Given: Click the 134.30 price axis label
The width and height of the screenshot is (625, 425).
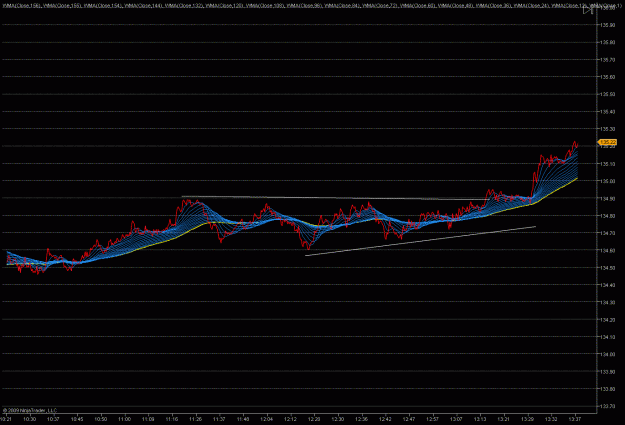Looking at the screenshot, I should (607, 303).
